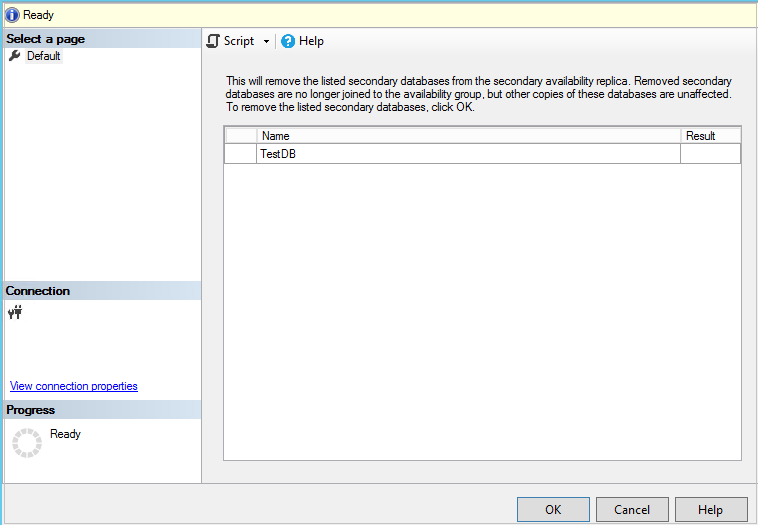Click the Cancel button
Image resolution: width=758 pixels, height=525 pixels.
click(632, 510)
